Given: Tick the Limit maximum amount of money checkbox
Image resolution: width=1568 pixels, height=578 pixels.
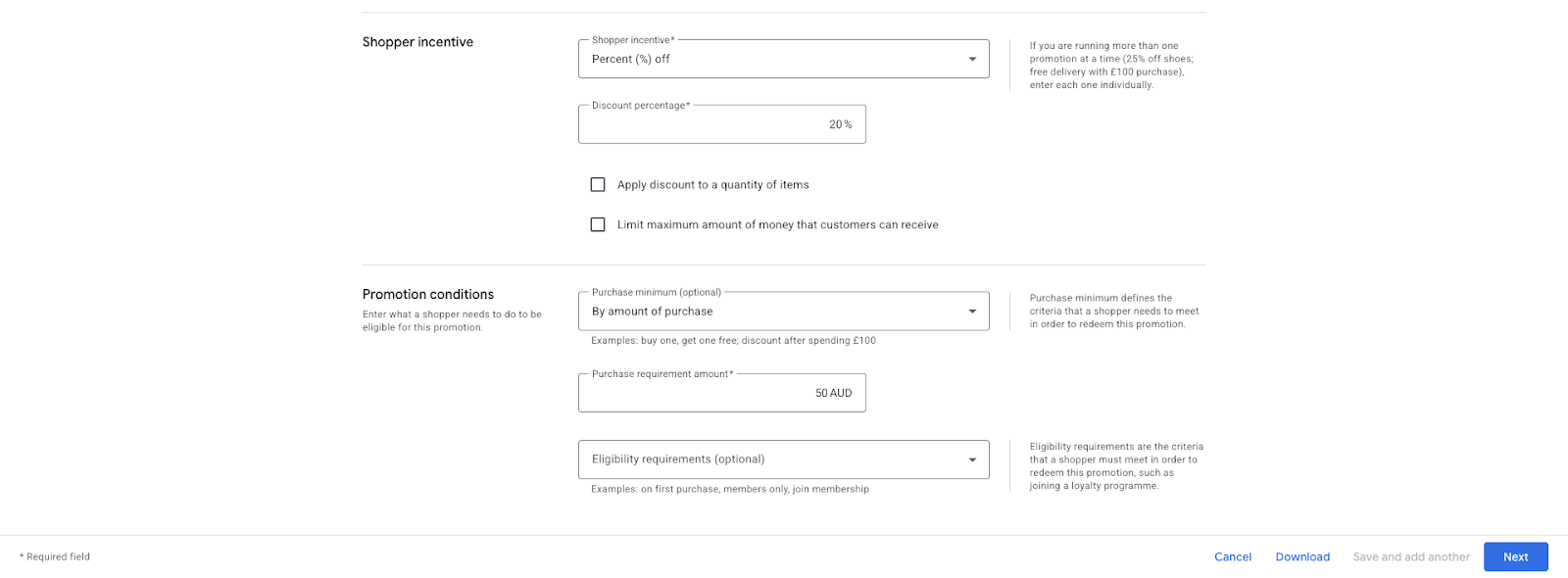Looking at the screenshot, I should [x=598, y=224].
